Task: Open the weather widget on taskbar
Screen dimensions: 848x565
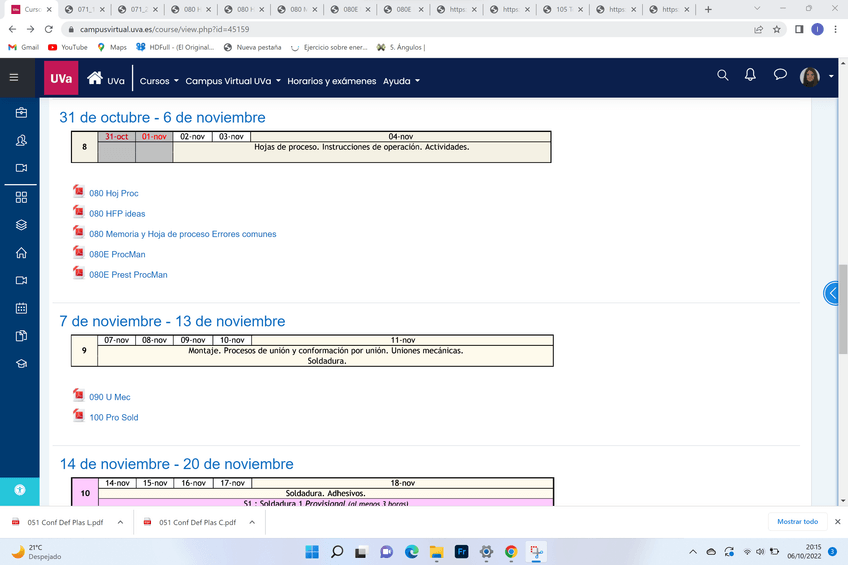Action: pyautogui.click(x=36, y=552)
